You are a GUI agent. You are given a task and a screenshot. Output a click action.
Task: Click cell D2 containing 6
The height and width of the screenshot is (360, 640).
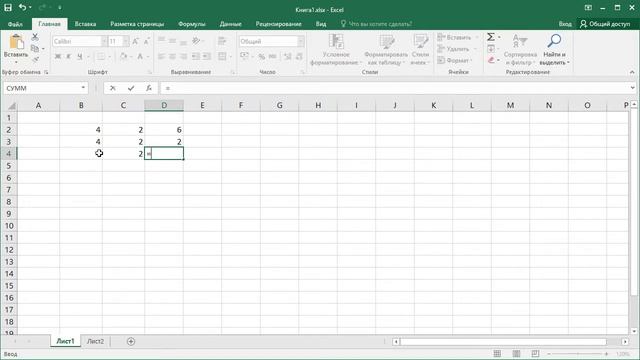pos(164,130)
